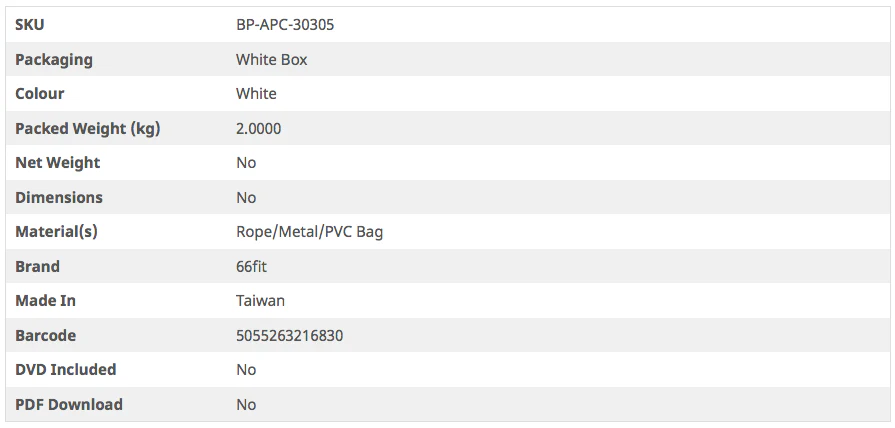Click the Net Weight label
The width and height of the screenshot is (895, 428).
coord(58,163)
